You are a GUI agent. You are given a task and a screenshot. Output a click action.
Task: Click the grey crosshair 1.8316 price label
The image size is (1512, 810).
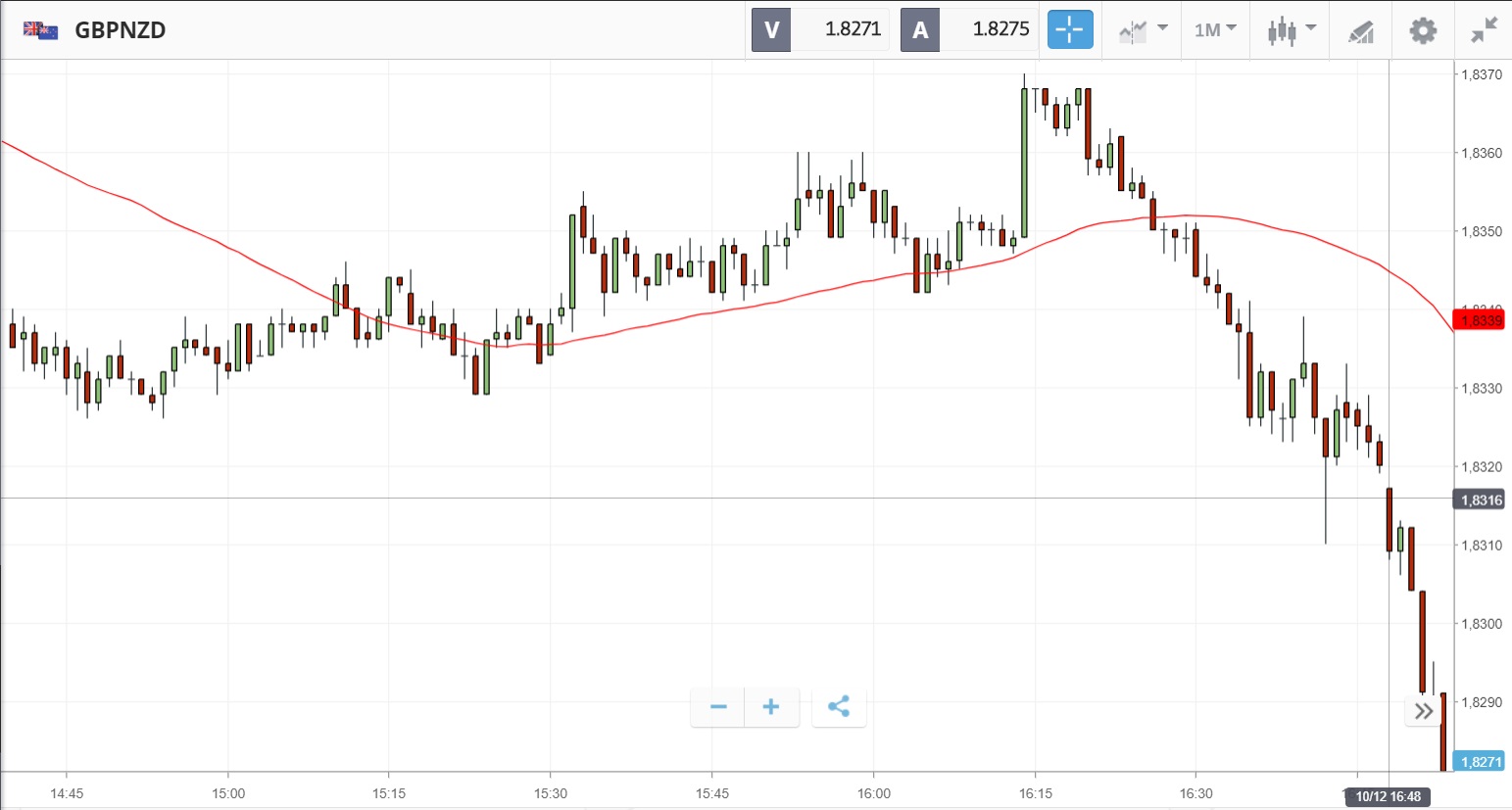[1480, 500]
